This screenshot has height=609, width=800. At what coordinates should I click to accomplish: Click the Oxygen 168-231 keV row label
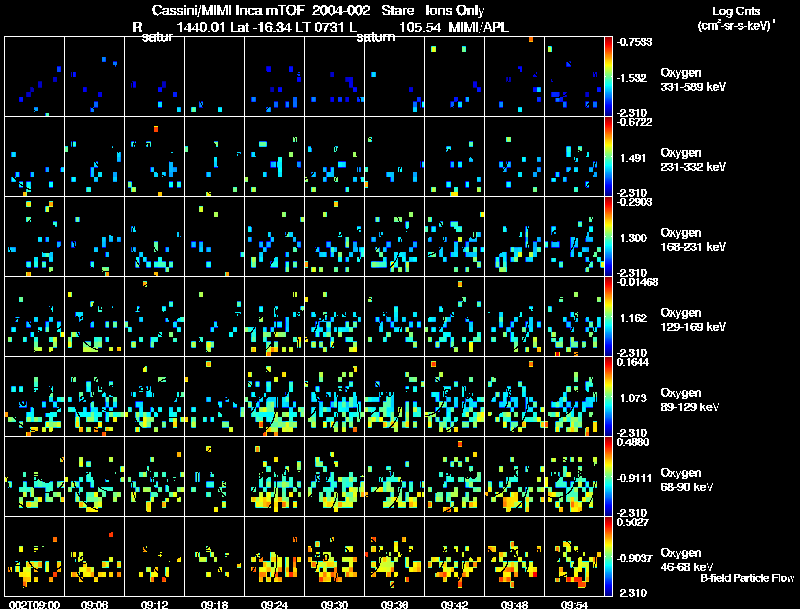click(693, 240)
